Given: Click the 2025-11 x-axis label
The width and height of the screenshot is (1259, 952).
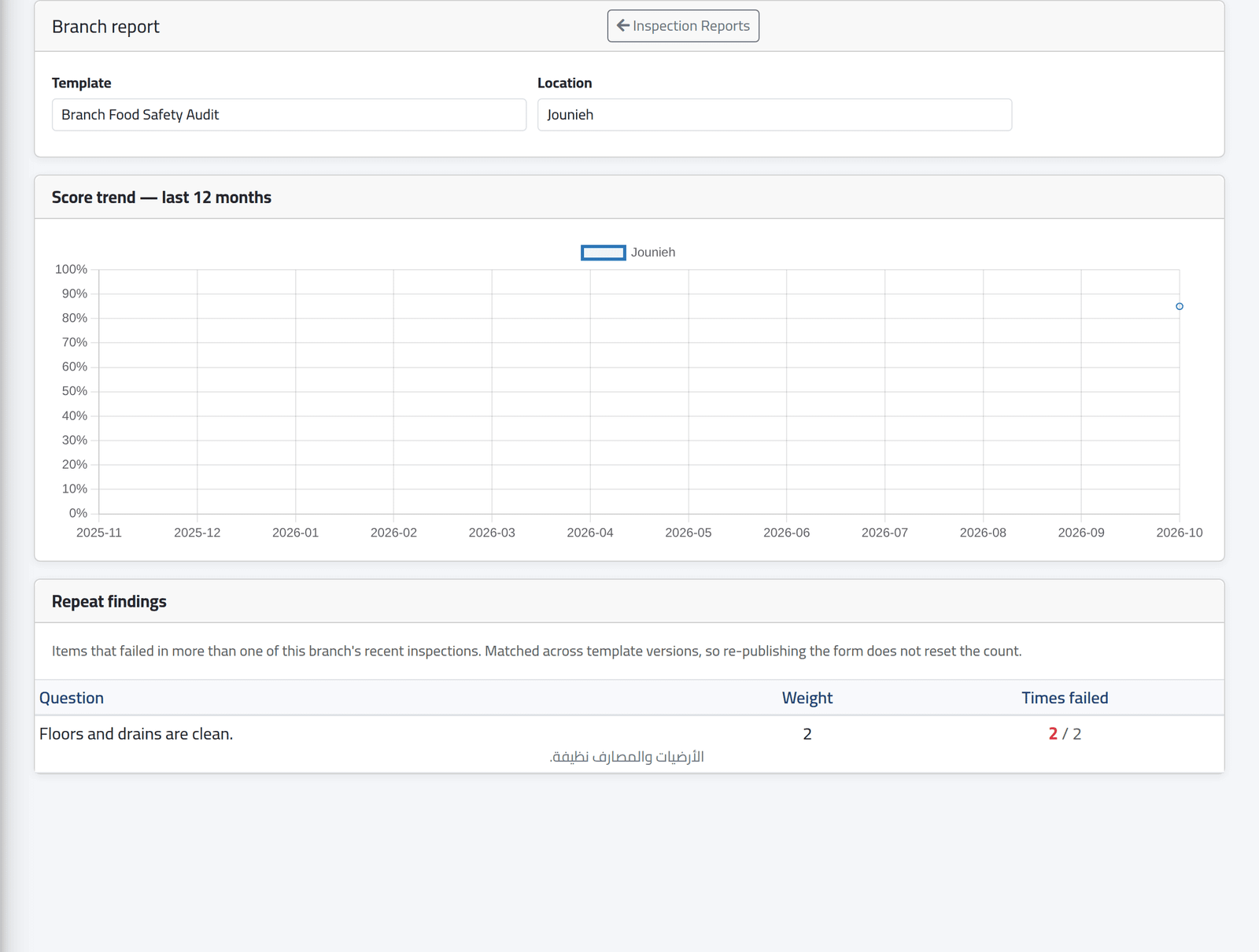Looking at the screenshot, I should pos(99,533).
